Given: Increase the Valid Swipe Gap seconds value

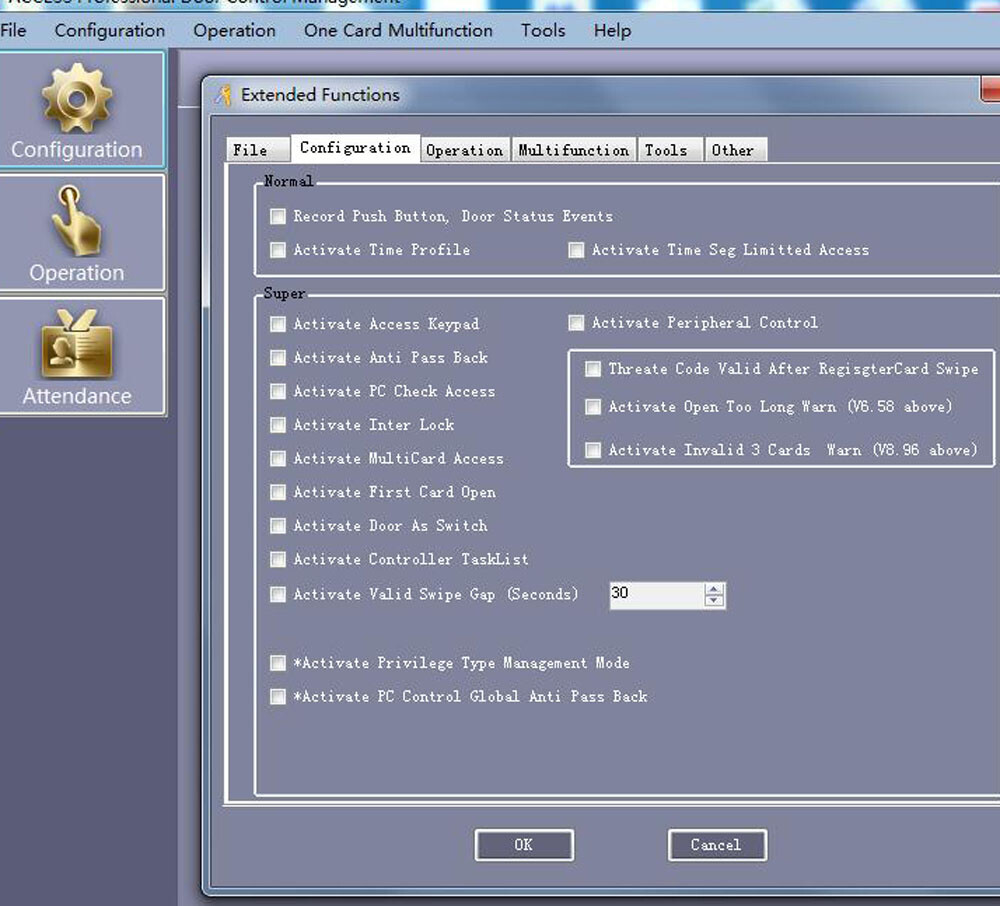Looking at the screenshot, I should [714, 589].
